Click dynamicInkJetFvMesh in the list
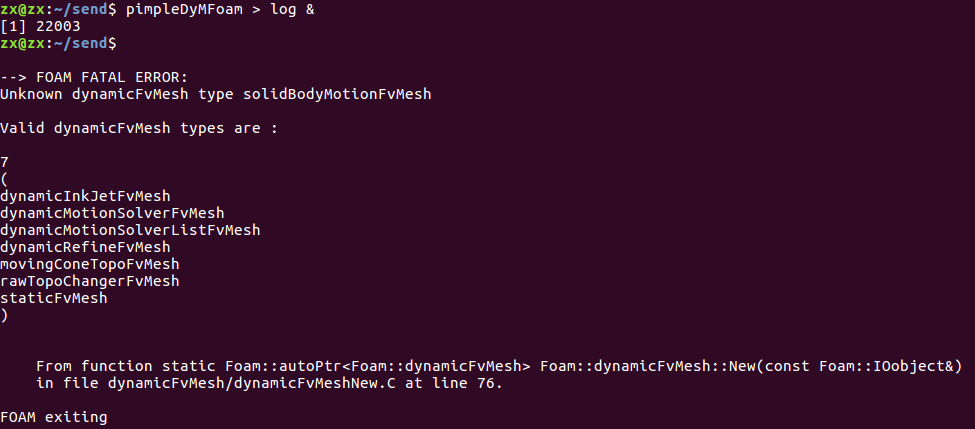Image resolution: width=975 pixels, height=429 pixels. pyautogui.click(x=85, y=196)
